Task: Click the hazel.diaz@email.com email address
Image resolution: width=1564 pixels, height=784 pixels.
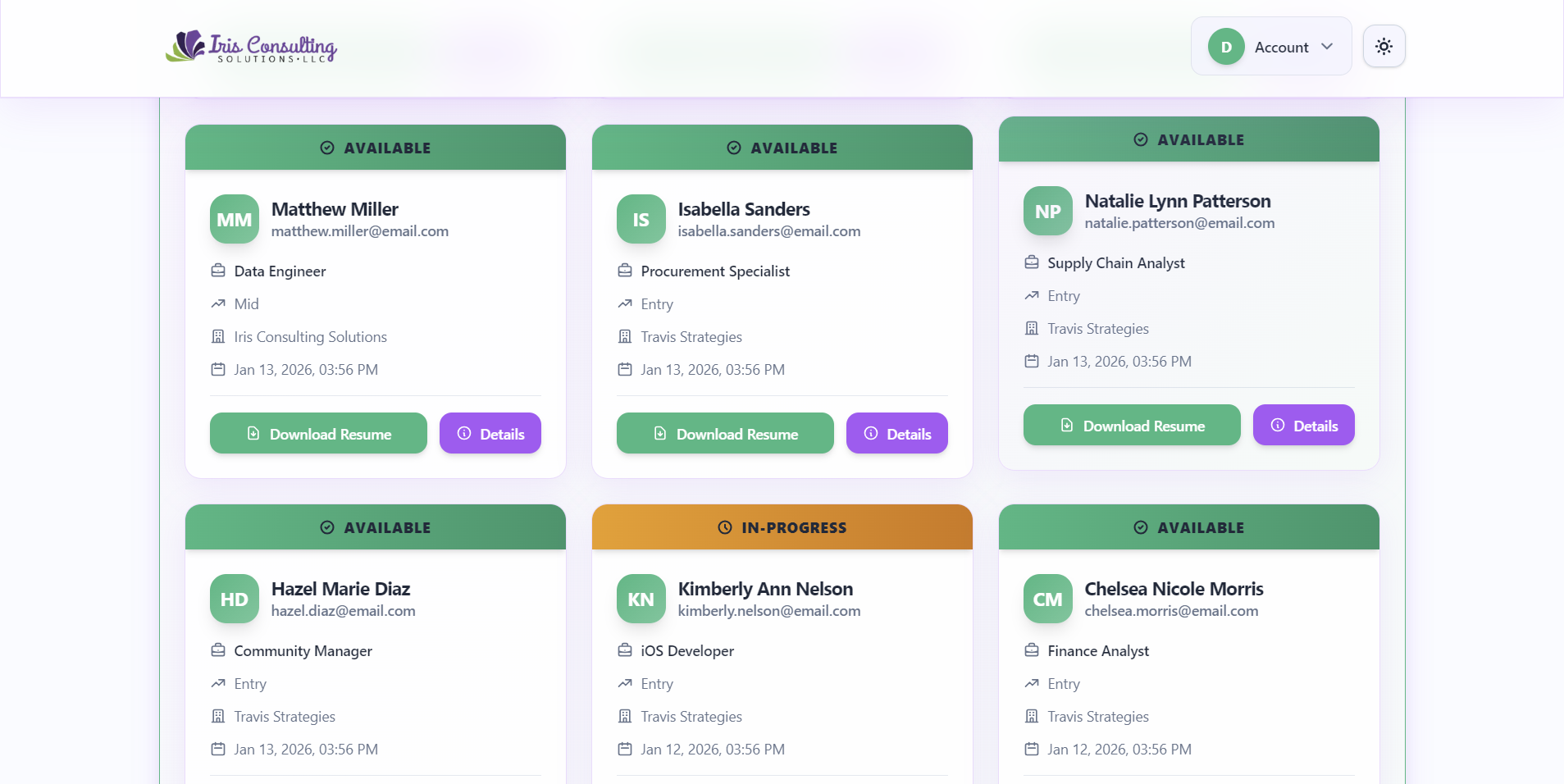Action: (x=343, y=611)
